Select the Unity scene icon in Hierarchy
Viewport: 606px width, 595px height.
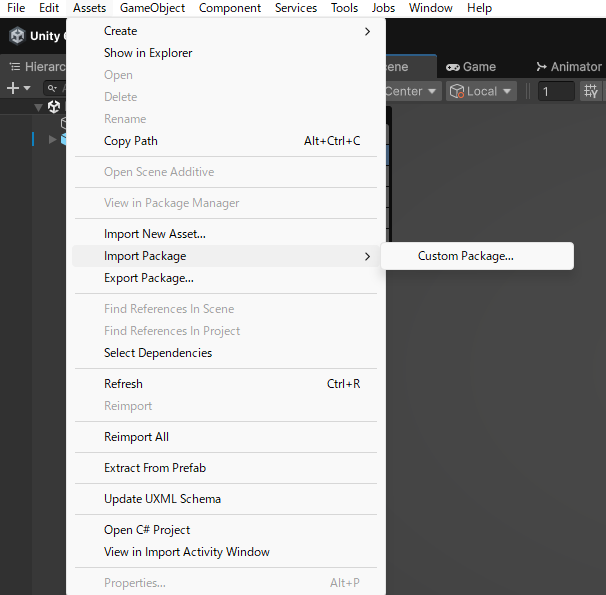point(54,106)
